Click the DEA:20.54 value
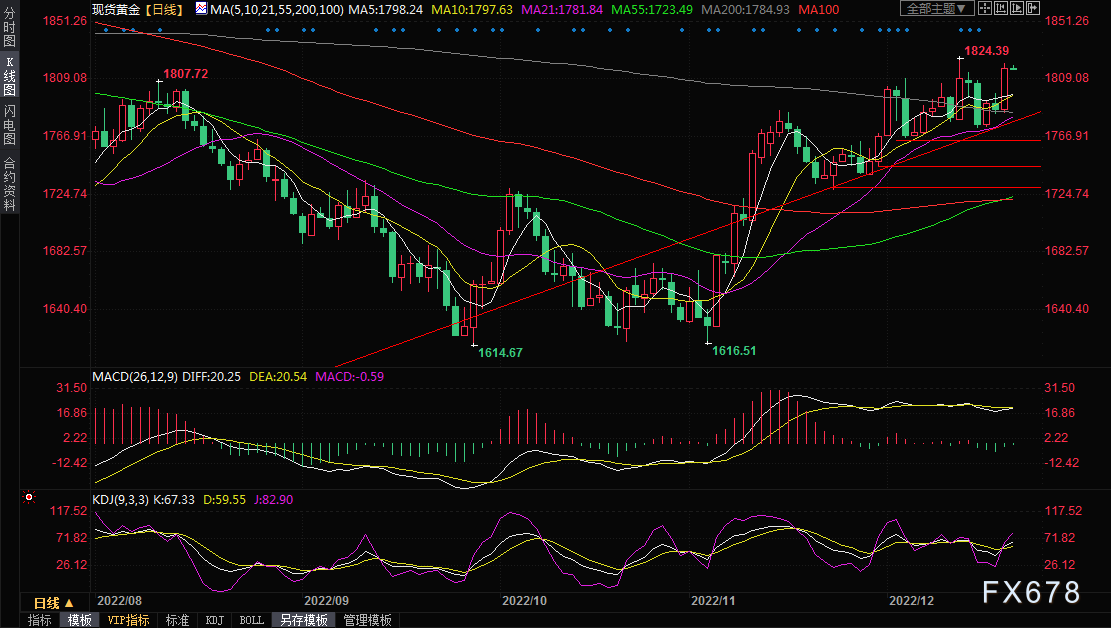Screen dimensions: 1111x628 pos(278,376)
